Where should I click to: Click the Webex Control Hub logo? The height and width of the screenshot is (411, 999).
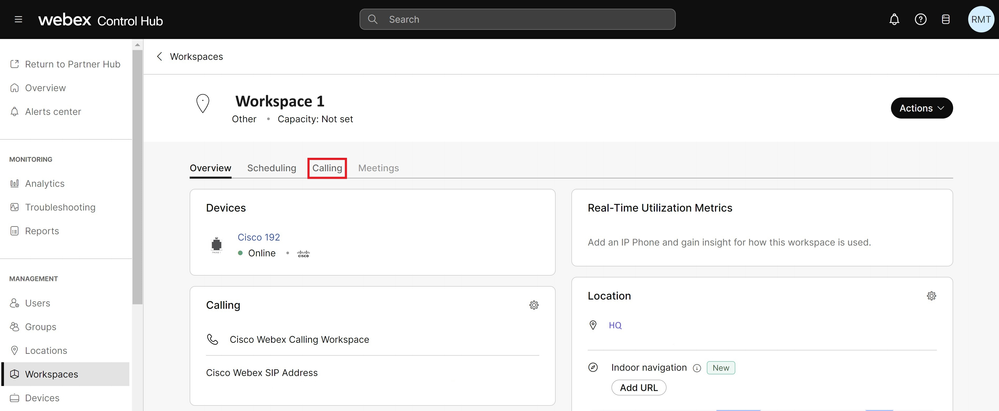[101, 20]
